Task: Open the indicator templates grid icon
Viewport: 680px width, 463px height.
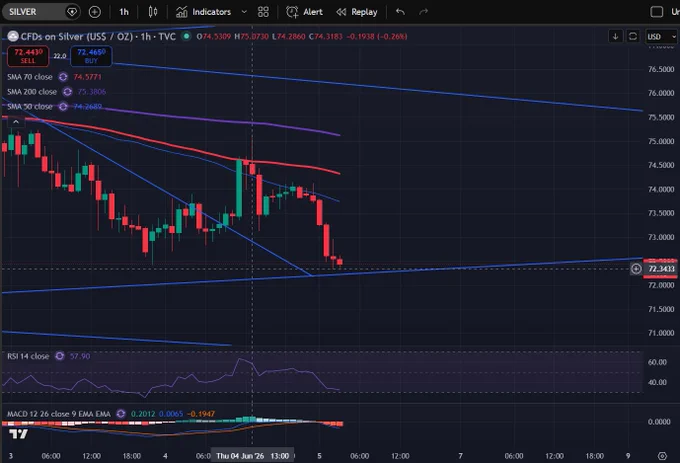Action: tap(263, 12)
